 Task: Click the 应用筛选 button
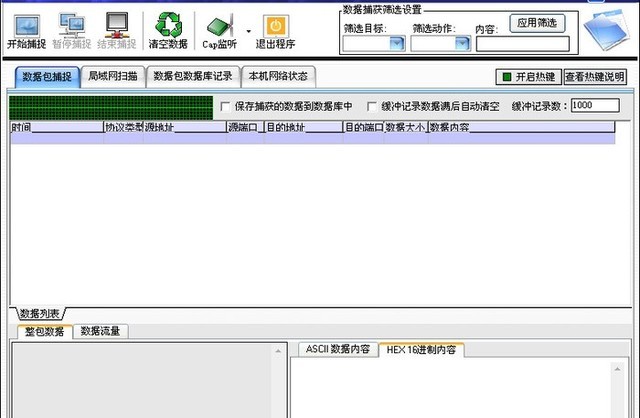point(537,23)
